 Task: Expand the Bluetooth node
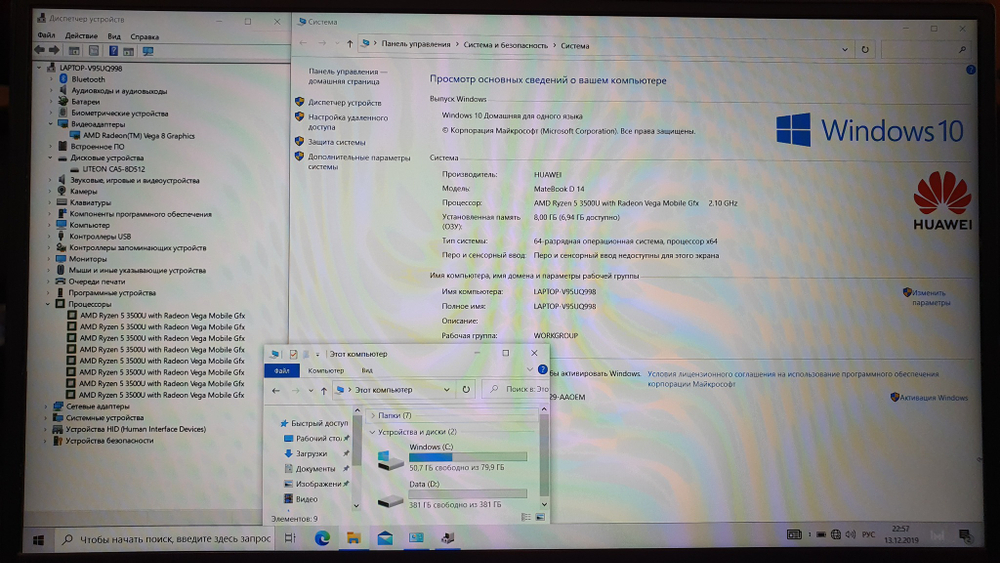(x=52, y=79)
